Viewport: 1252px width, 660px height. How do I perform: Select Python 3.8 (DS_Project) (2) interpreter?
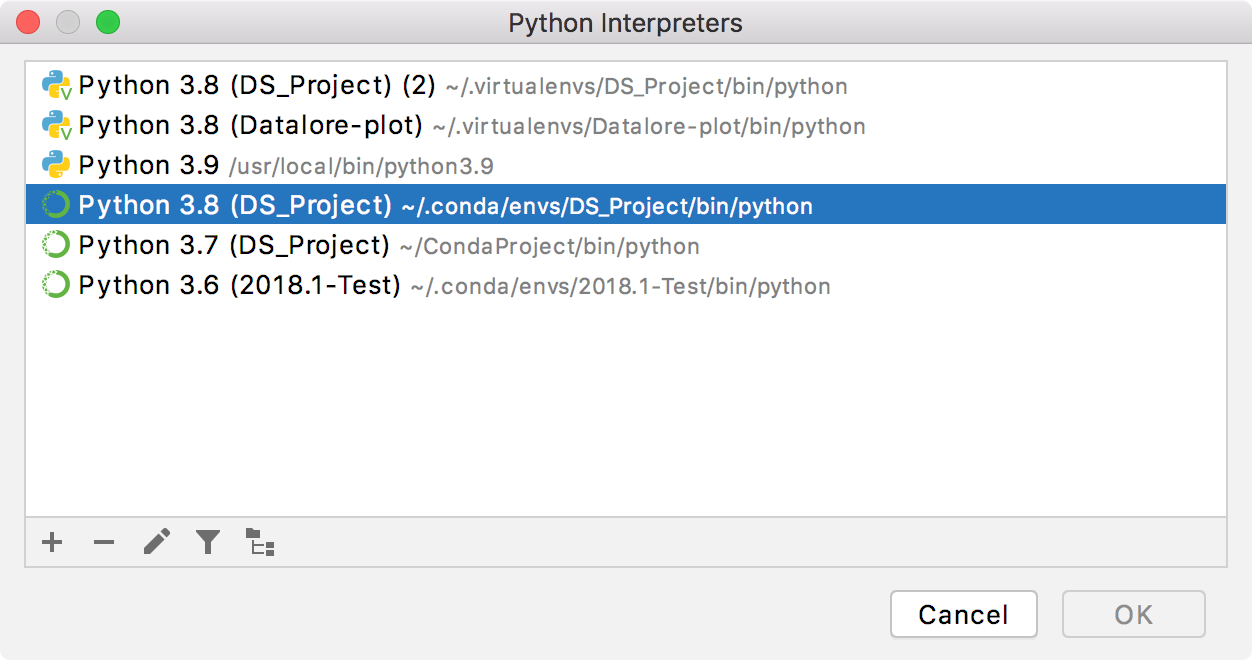pos(257,86)
